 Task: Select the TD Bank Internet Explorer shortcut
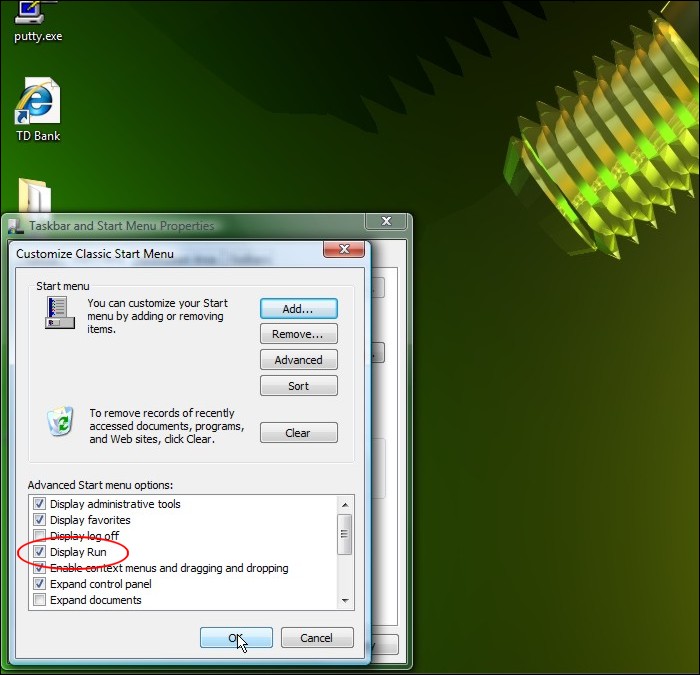[x=37, y=103]
